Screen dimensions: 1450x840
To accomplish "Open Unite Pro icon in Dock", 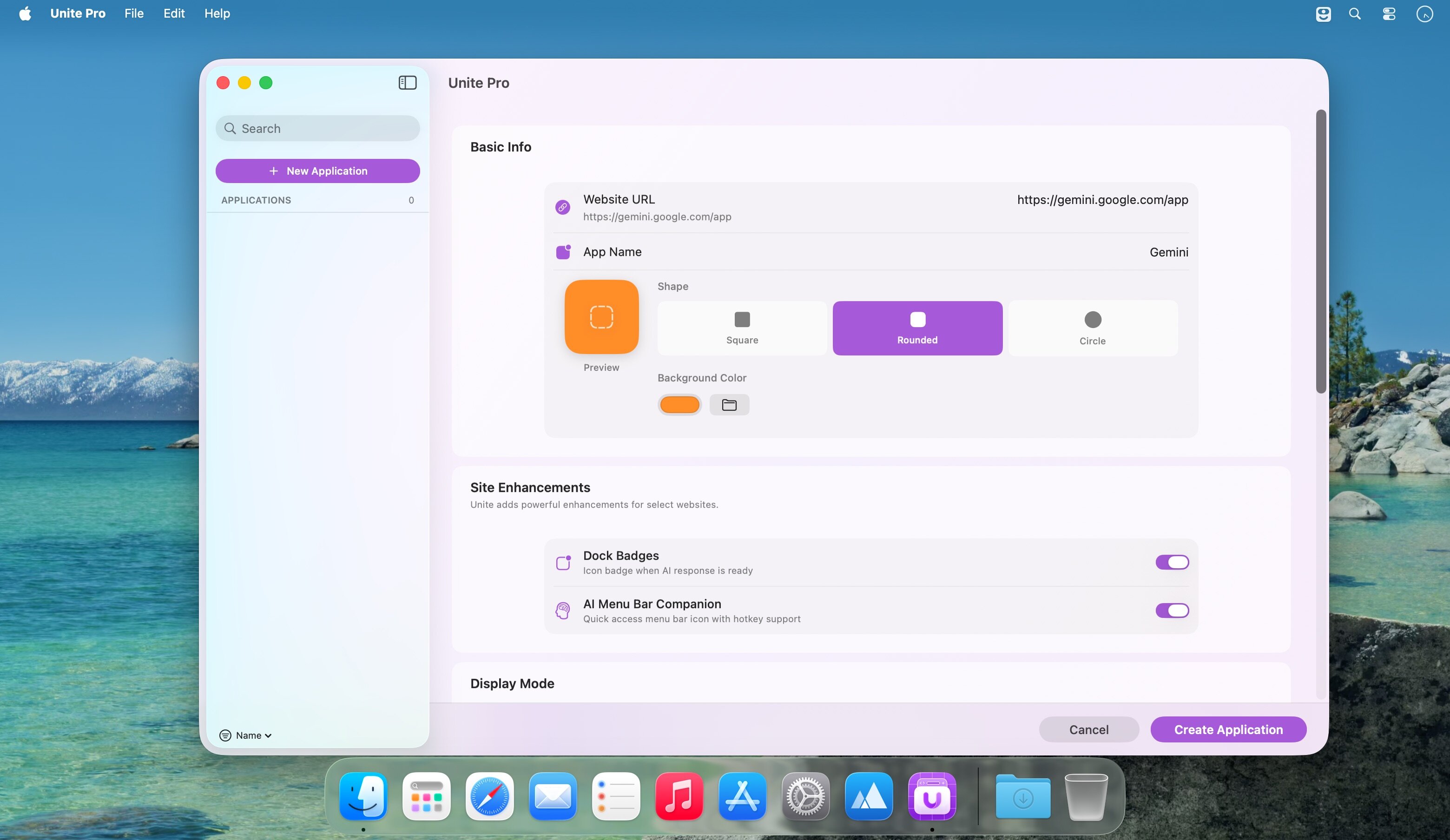I will [x=931, y=796].
